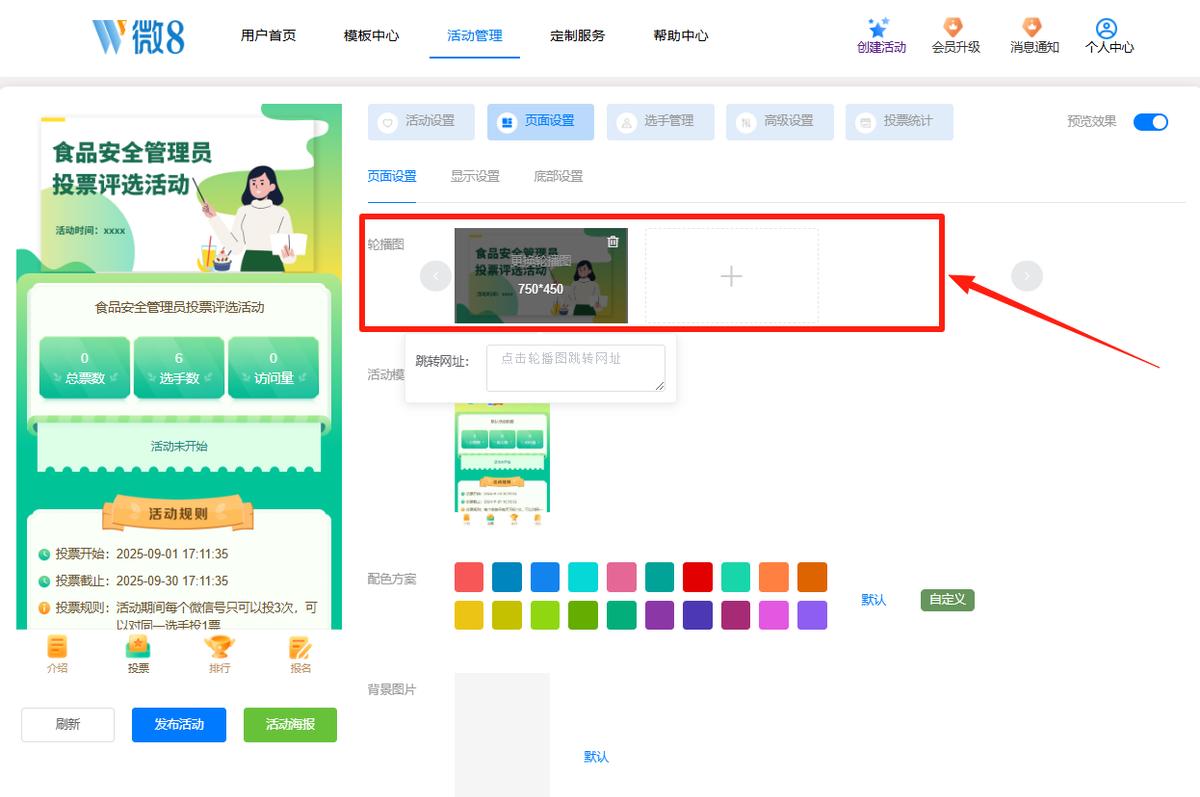Screen dimensions: 1200x797
Task: Switch to the 高级设置 tab
Action: tap(780, 122)
